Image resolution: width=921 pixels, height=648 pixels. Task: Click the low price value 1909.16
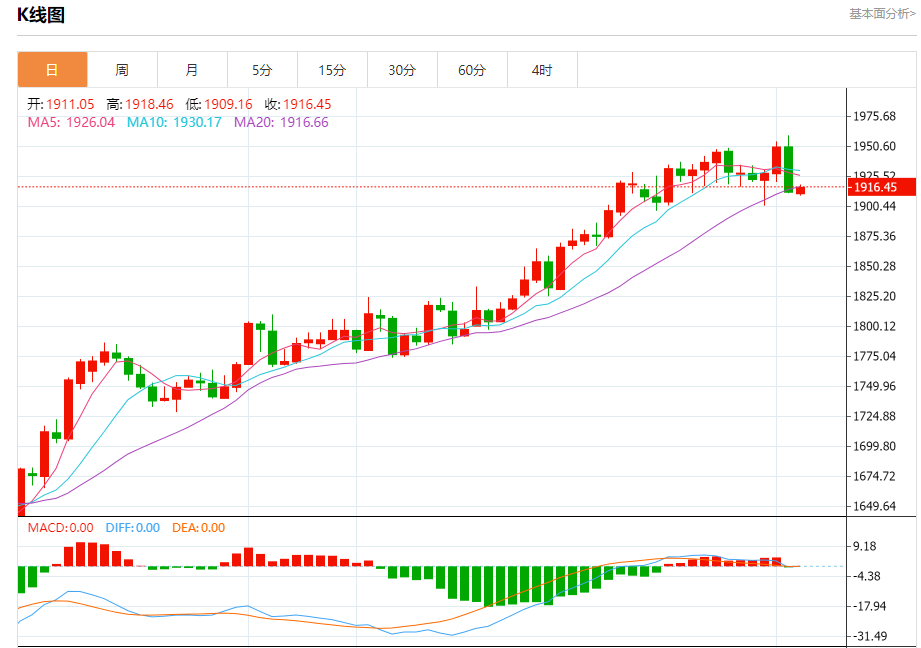click(x=228, y=105)
